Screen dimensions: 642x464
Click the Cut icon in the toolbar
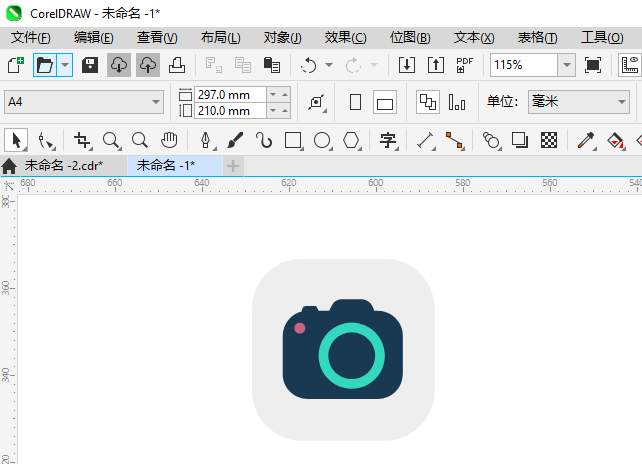point(214,65)
